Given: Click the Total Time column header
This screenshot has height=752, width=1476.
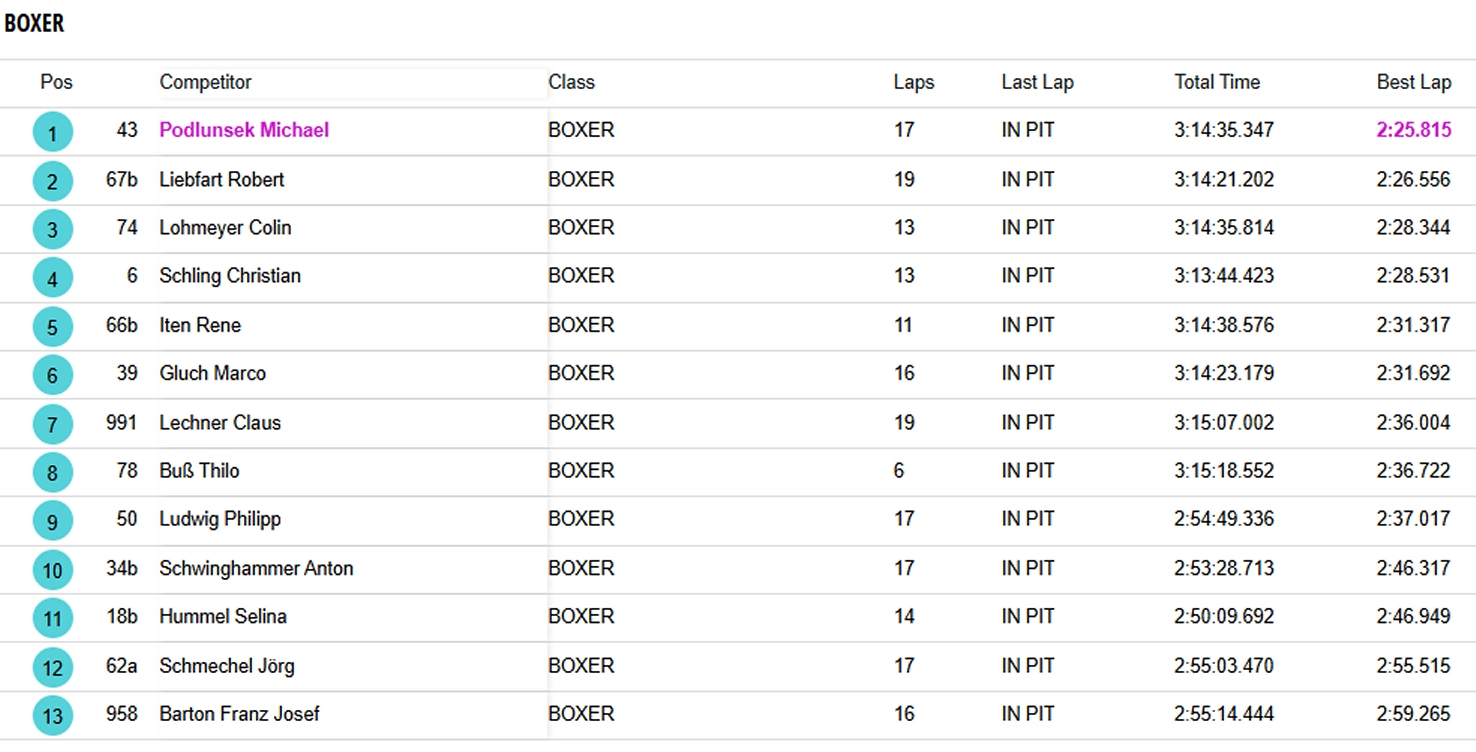Looking at the screenshot, I should click(x=1217, y=82).
